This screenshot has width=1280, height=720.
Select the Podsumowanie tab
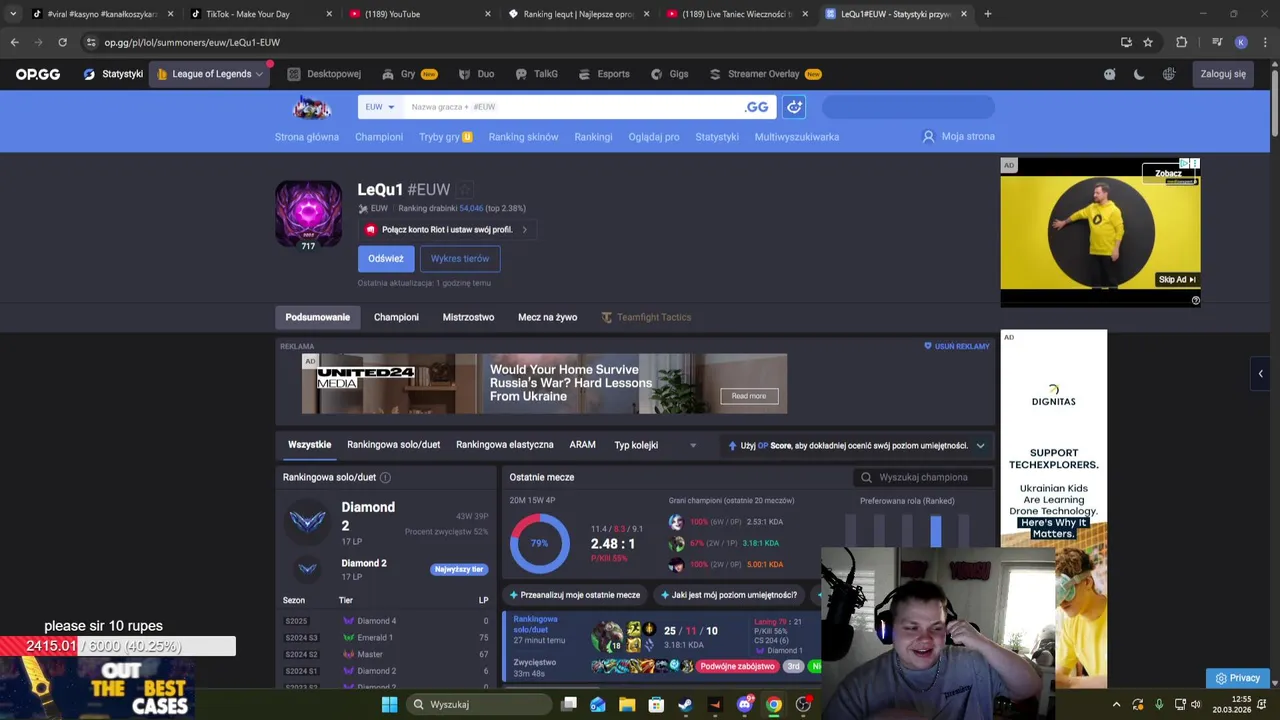click(x=318, y=317)
